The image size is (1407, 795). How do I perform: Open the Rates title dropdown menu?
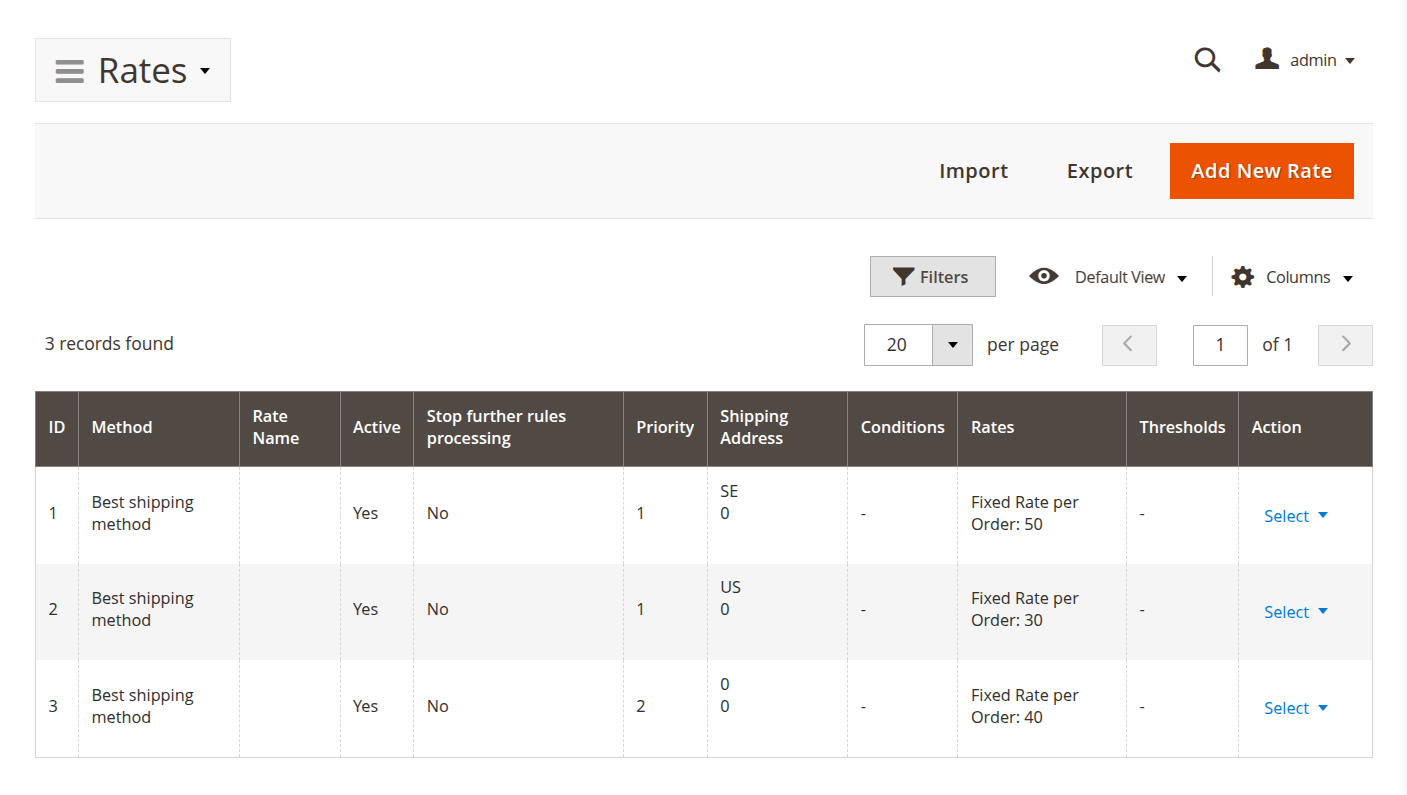205,71
